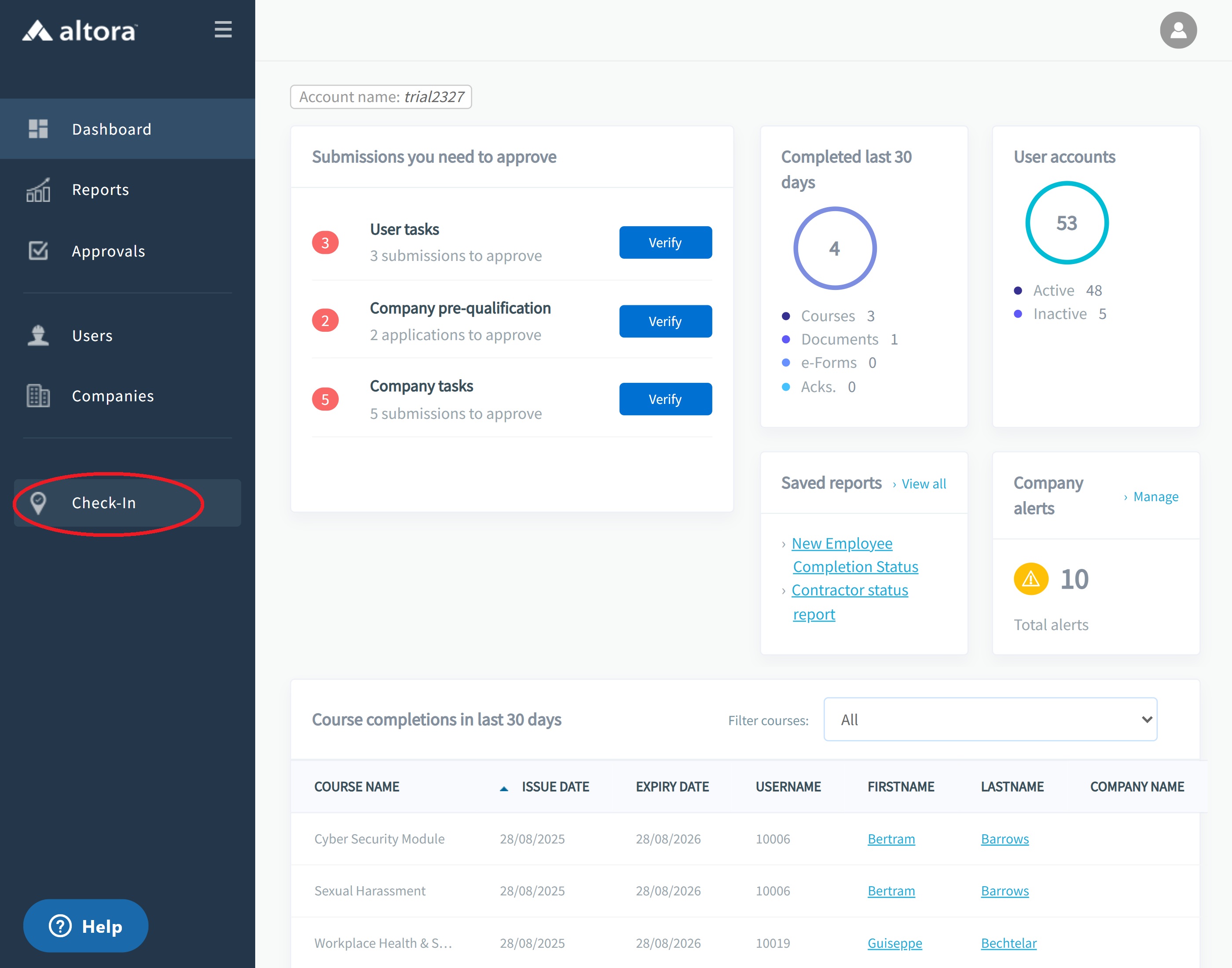1232x968 pixels.
Task: Click the Workplace Health & S… course name
Action: click(x=383, y=943)
